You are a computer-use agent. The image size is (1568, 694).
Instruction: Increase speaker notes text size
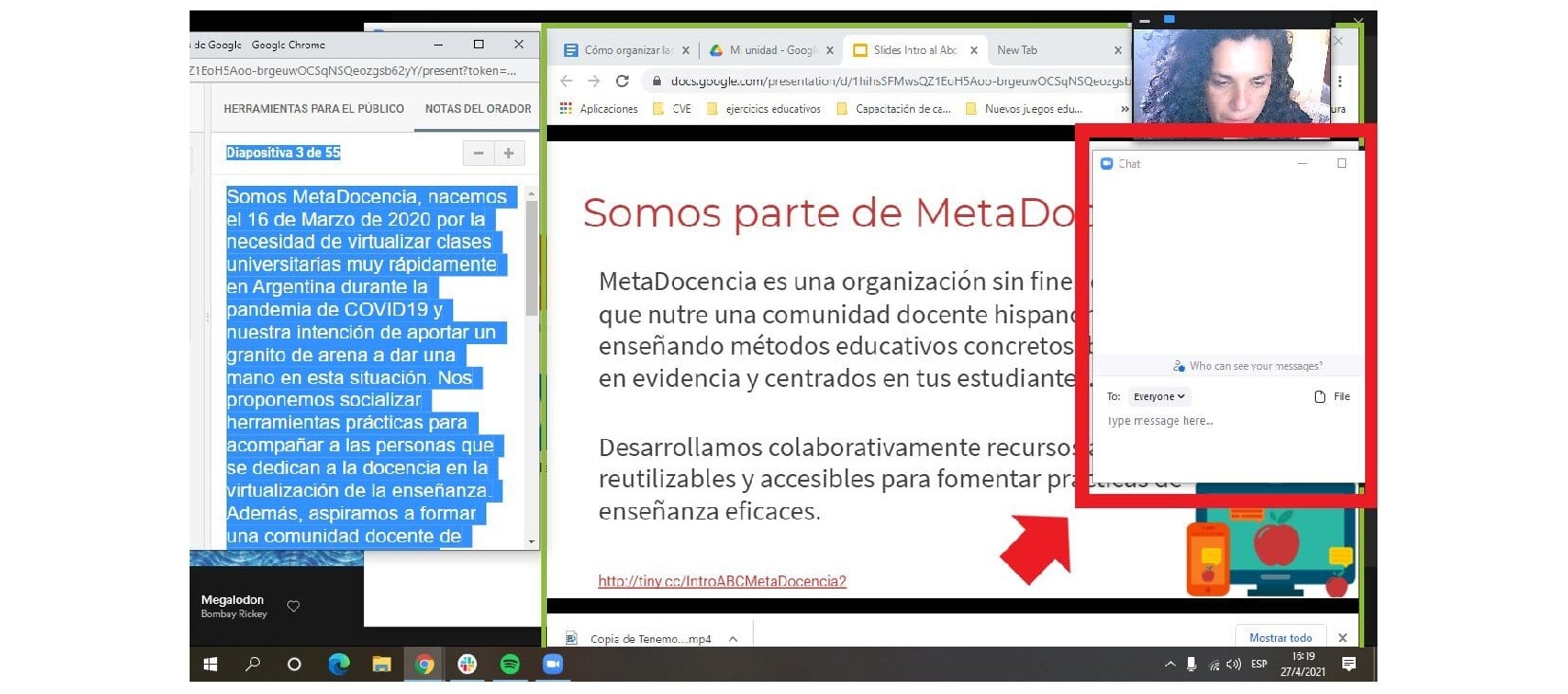[509, 153]
